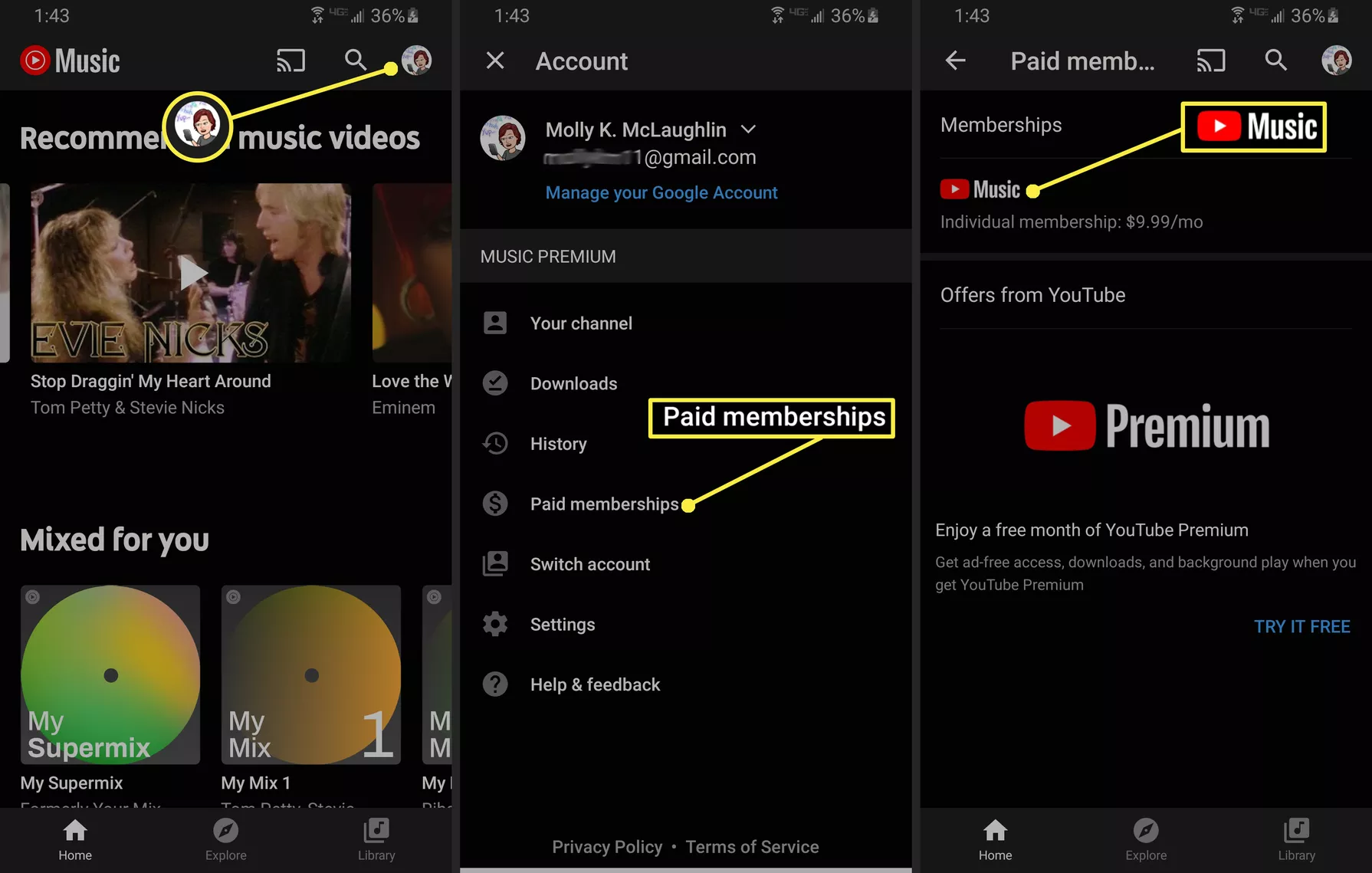Choose Switch account option
Image resolution: width=1372 pixels, height=873 pixels.
click(x=589, y=564)
